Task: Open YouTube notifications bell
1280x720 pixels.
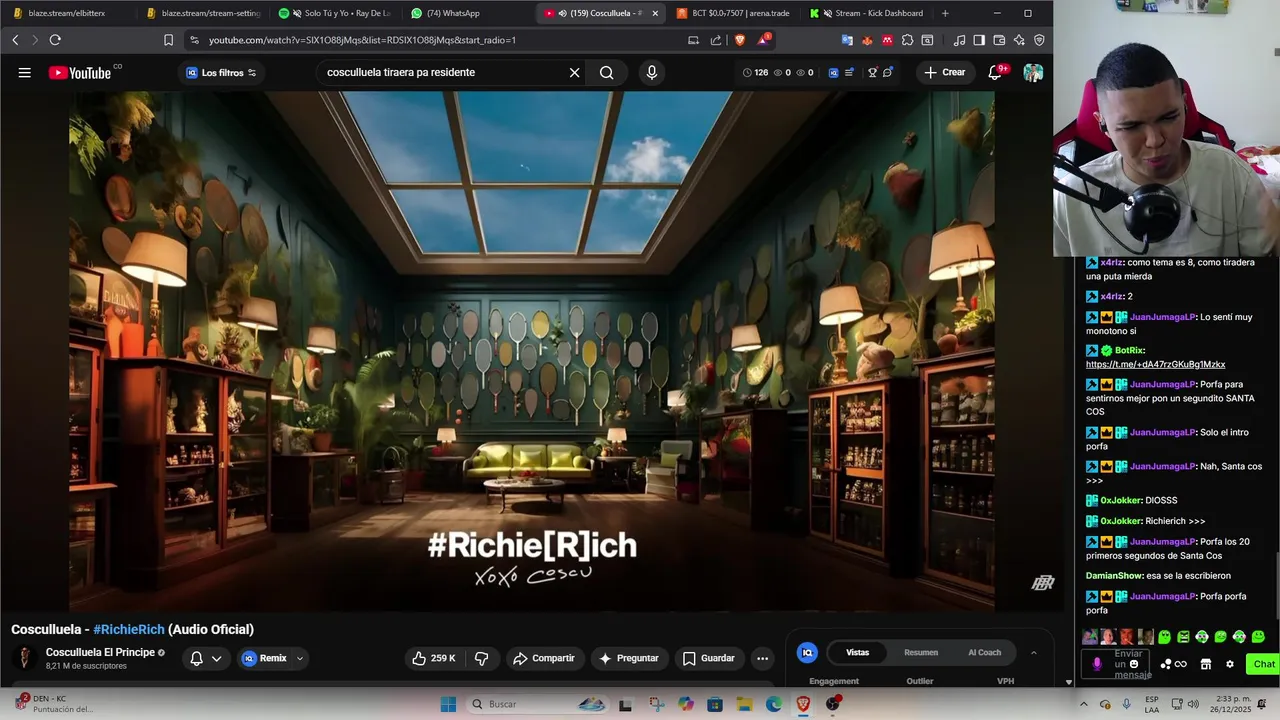Action: (995, 72)
